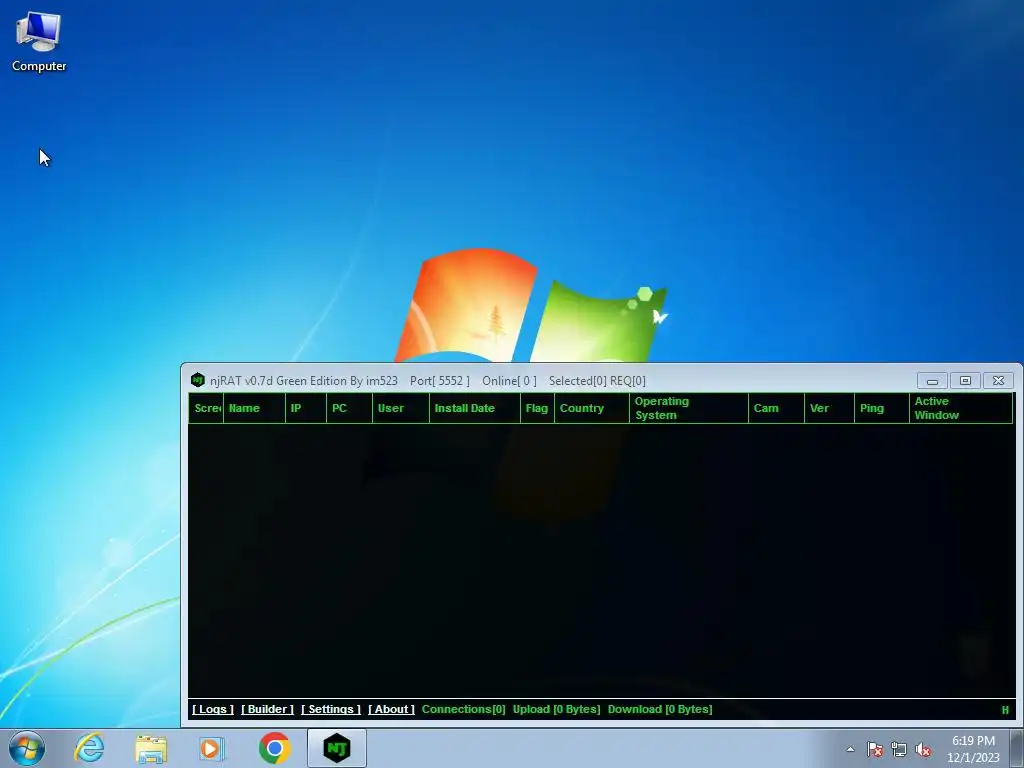Viewport: 1024px width, 768px height.
Task: Minimize the njRAT window
Action: click(x=933, y=381)
